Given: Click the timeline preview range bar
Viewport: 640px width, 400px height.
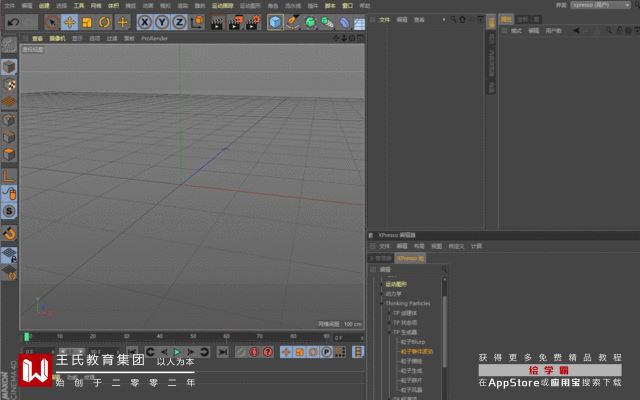Looking at the screenshot, I should 73,351.
